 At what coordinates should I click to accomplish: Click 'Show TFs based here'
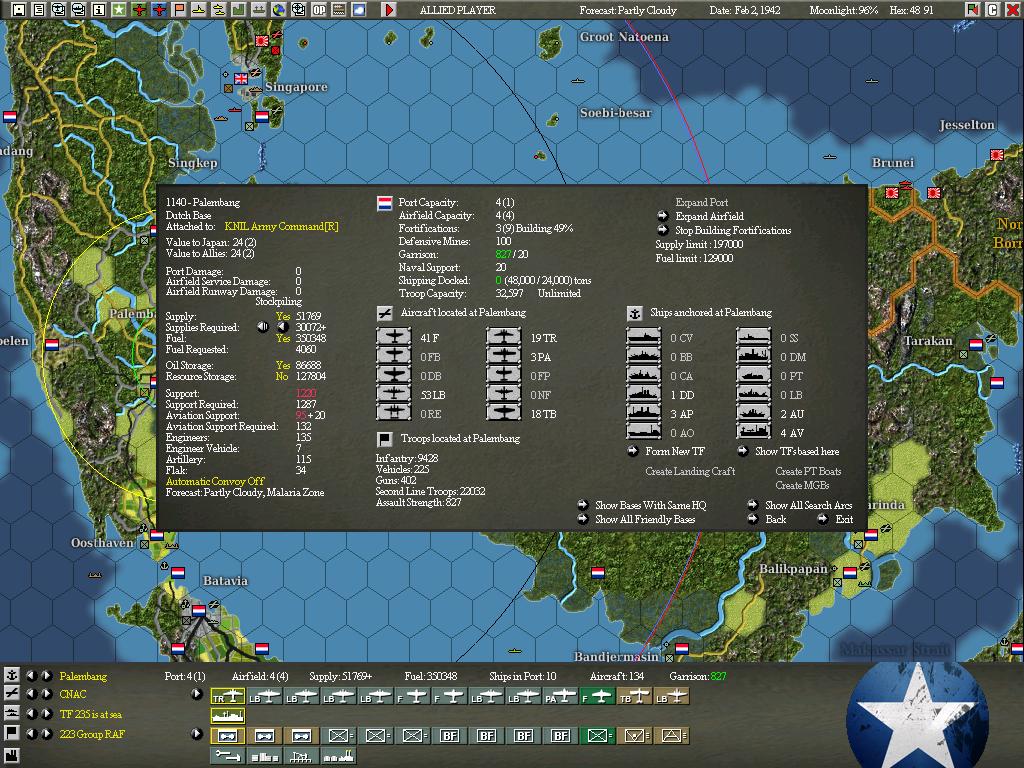point(797,451)
